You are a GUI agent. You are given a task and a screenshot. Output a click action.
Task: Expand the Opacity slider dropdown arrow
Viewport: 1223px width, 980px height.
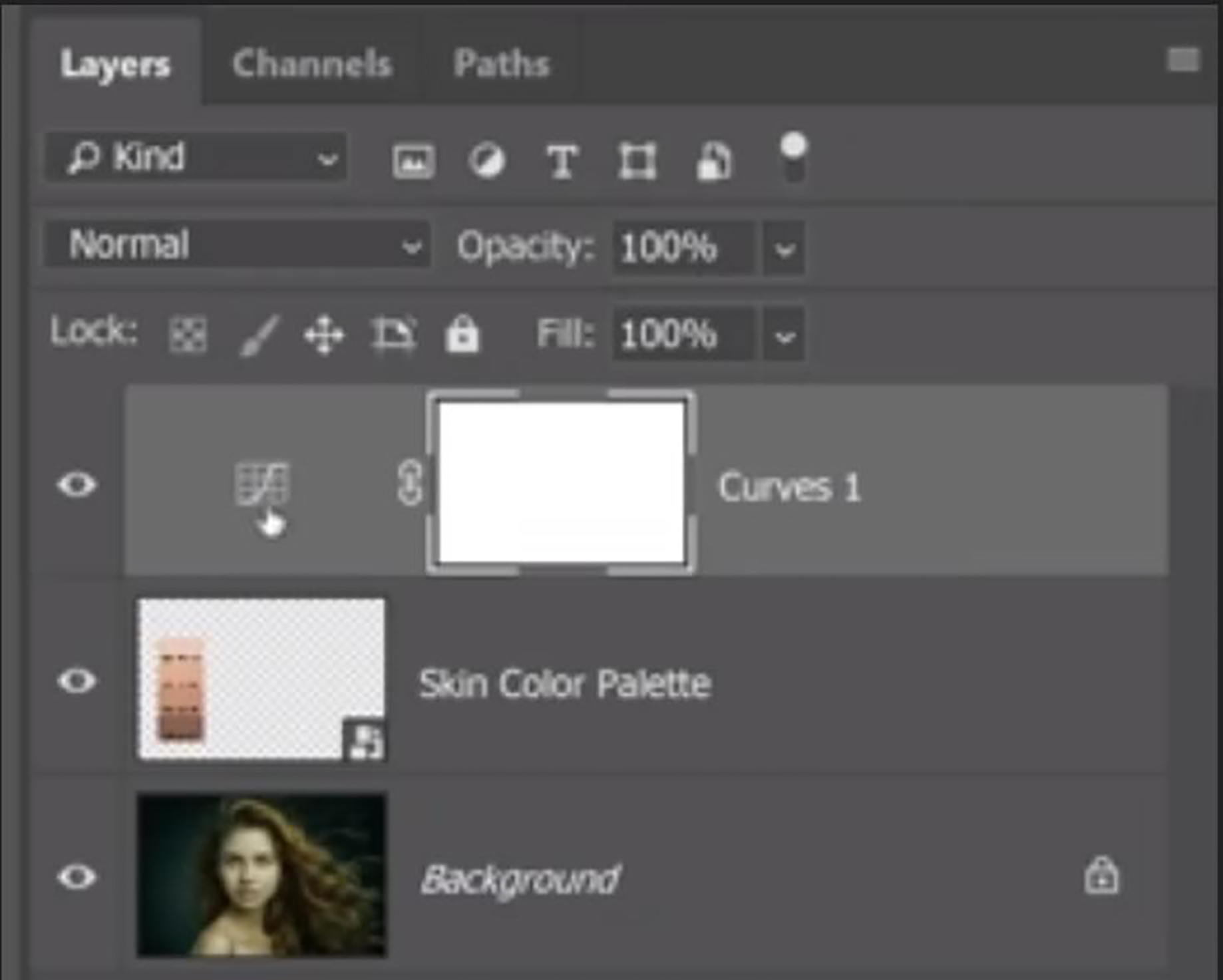click(x=784, y=249)
